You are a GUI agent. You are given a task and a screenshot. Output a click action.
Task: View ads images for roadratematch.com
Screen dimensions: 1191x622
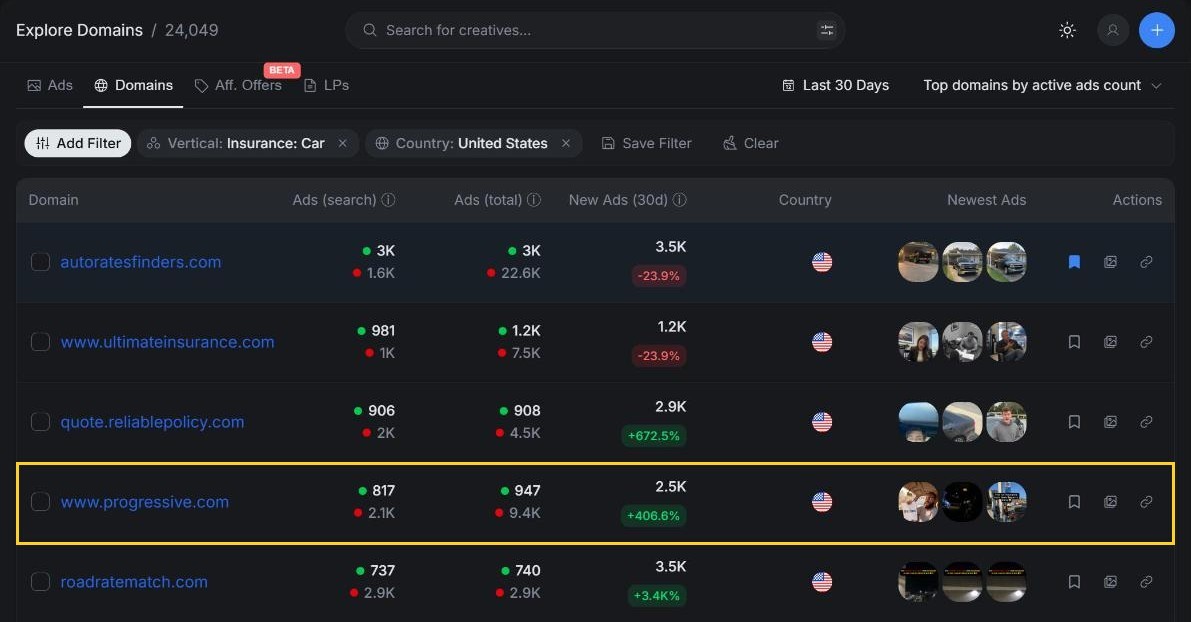(x=1110, y=582)
